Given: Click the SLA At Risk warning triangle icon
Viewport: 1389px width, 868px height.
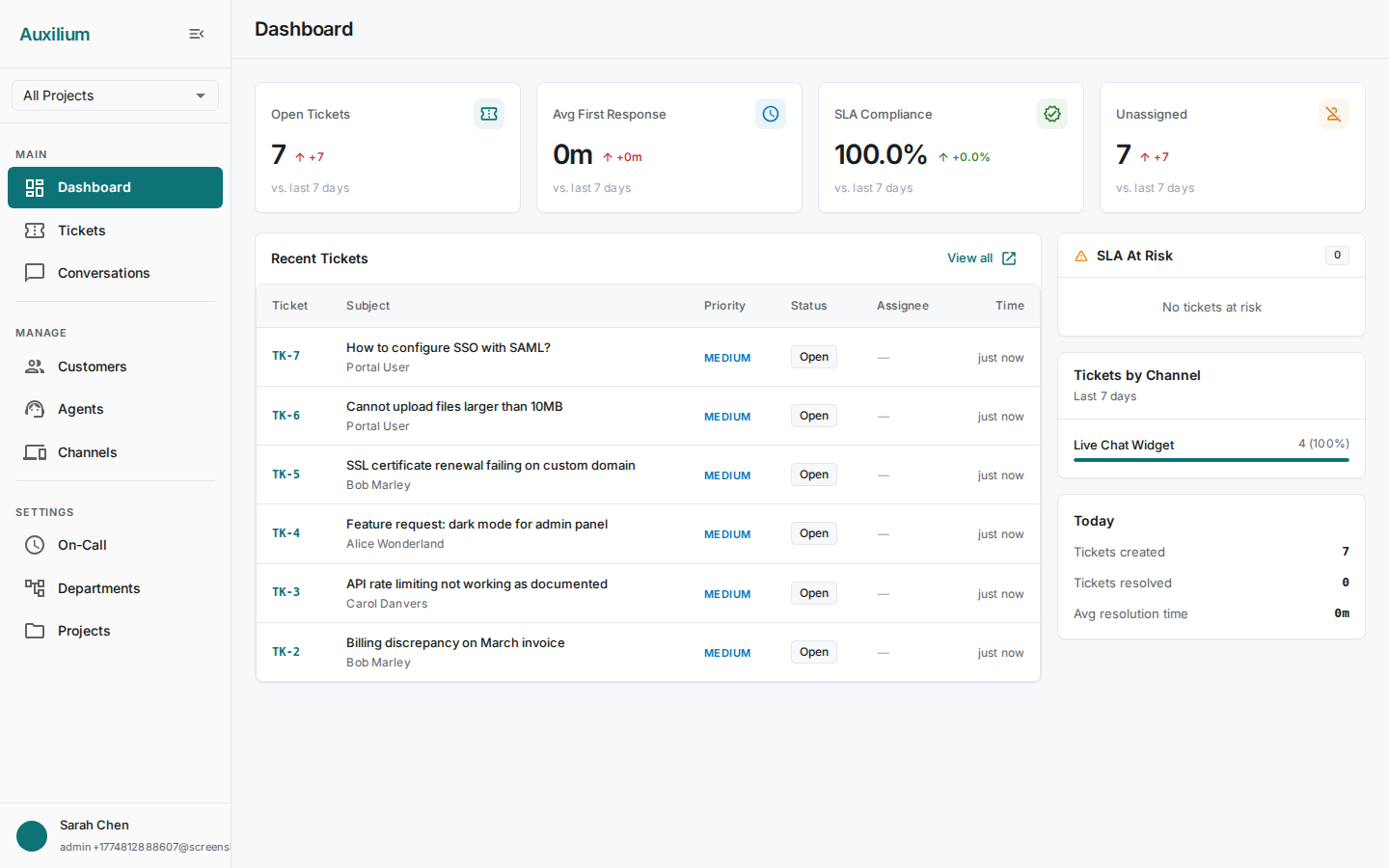Looking at the screenshot, I should (1081, 255).
